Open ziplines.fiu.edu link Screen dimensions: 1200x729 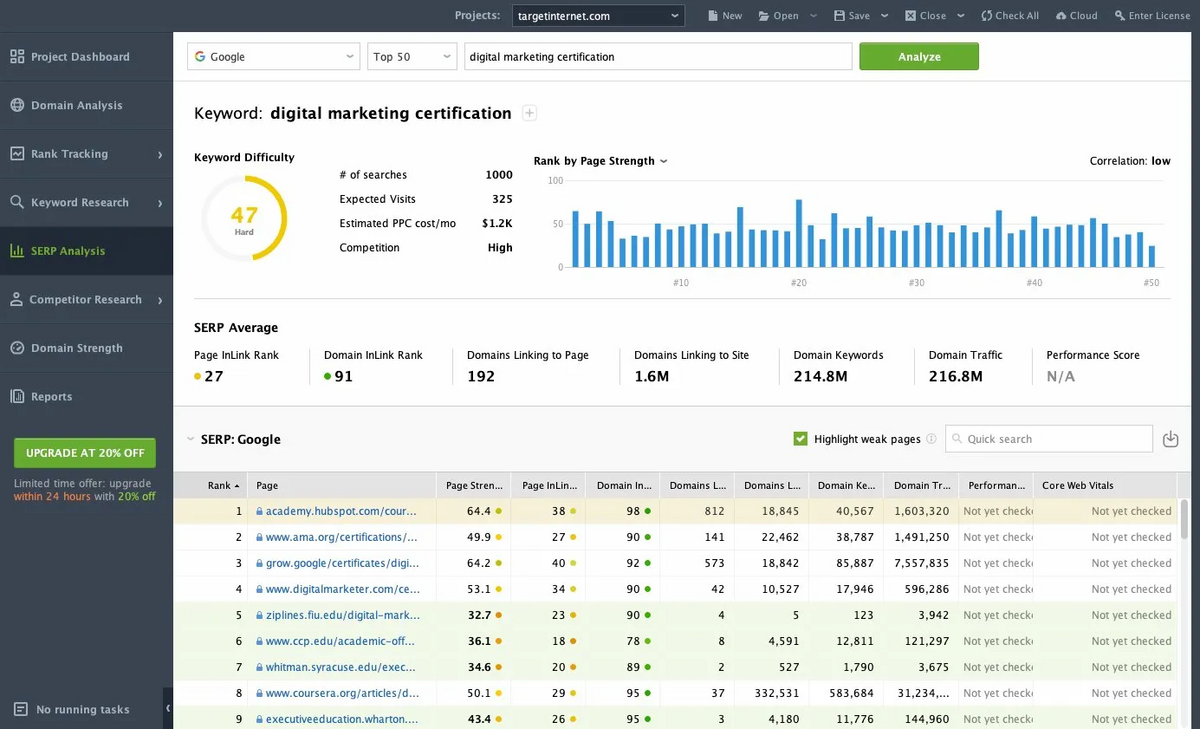[x=343, y=615]
